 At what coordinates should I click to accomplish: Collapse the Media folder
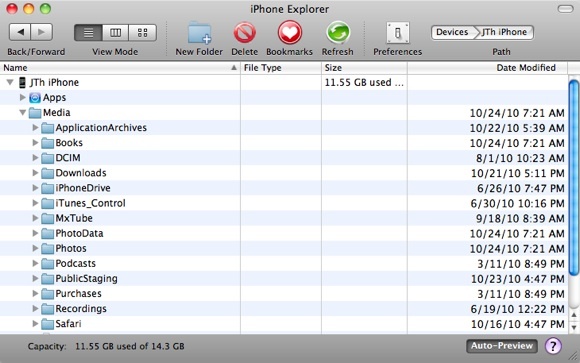[23, 112]
